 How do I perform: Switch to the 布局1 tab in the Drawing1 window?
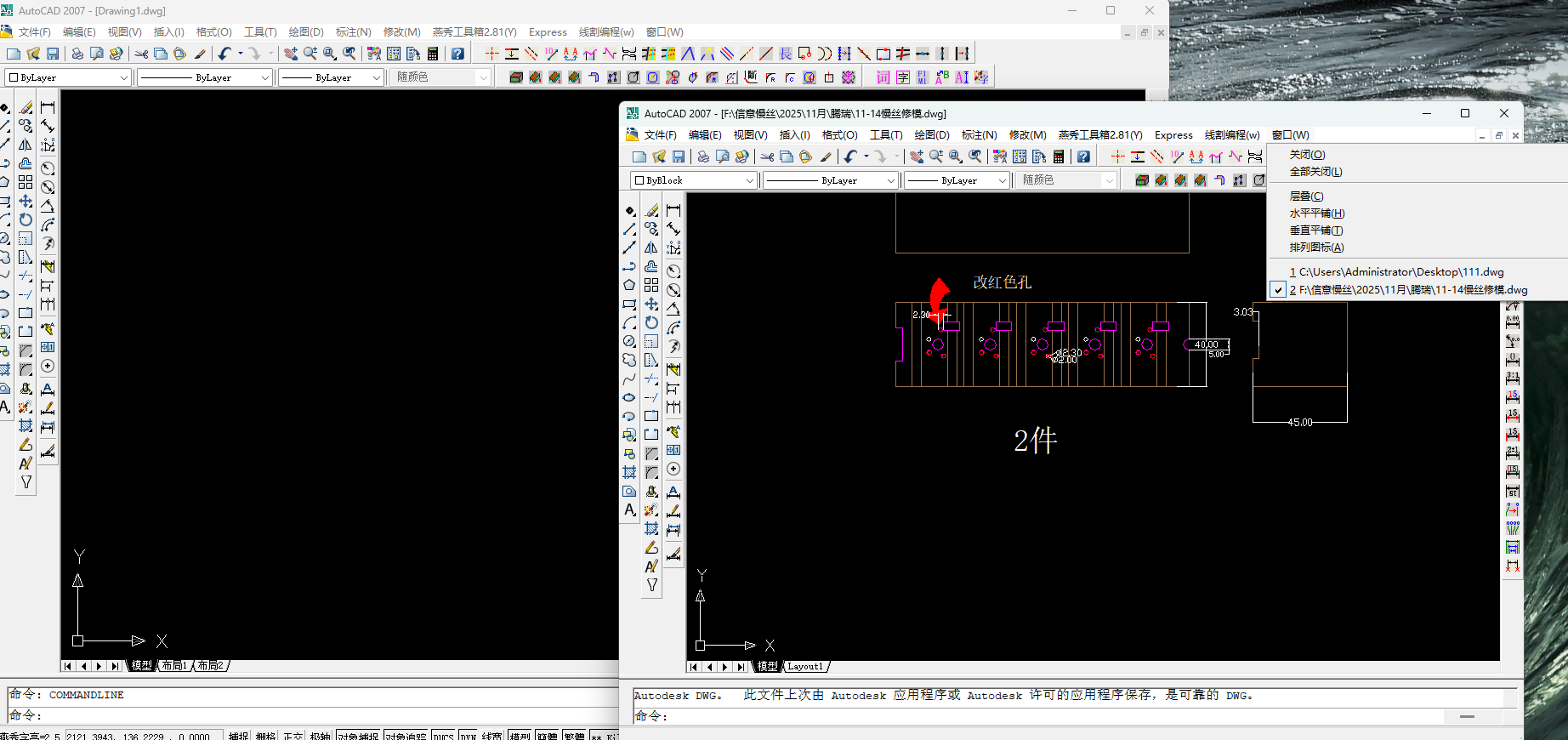tap(174, 666)
